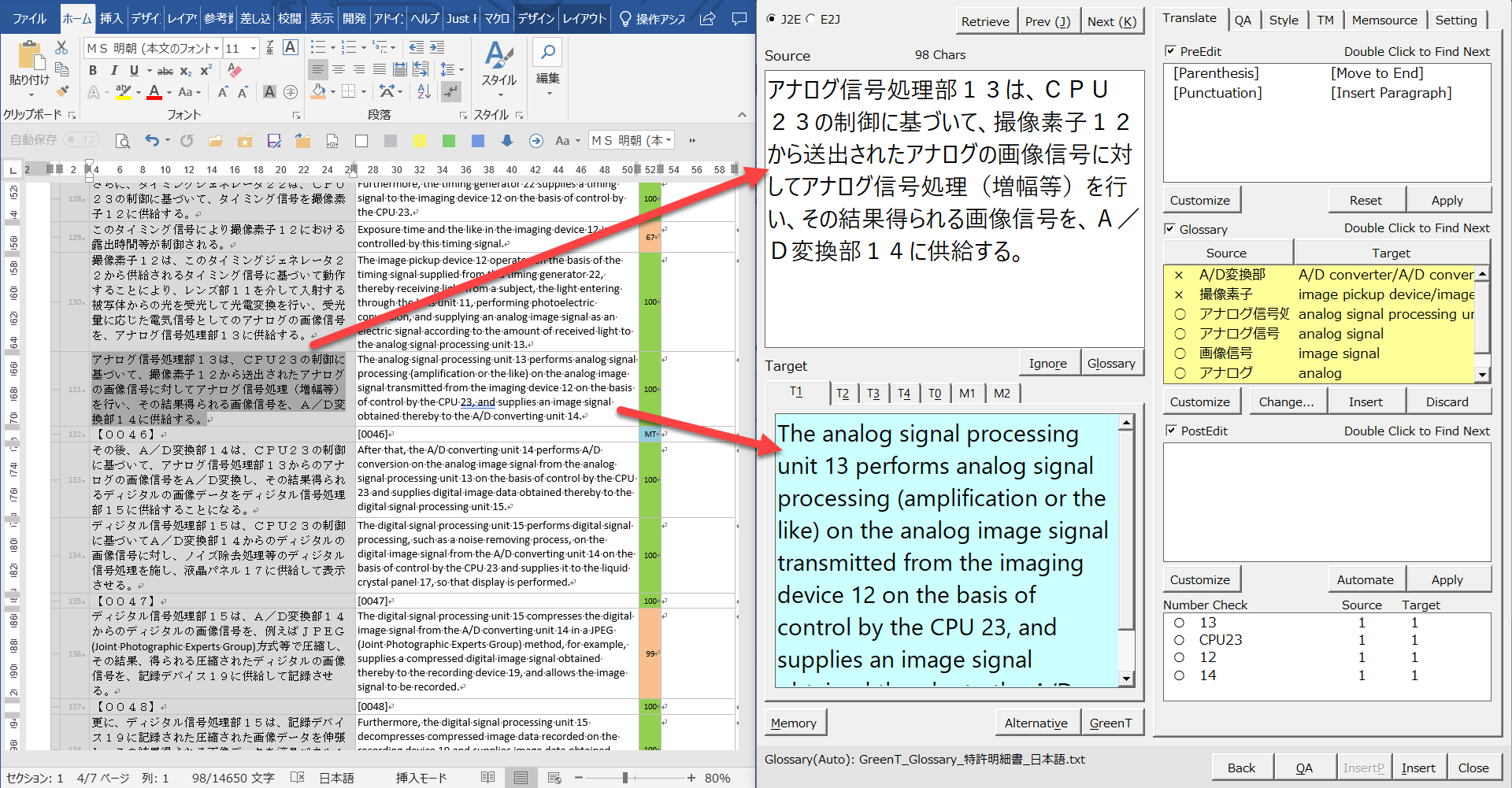Click the Clear Formatting eraser icon
Viewport: 1512px width, 788px height.
coord(234,71)
